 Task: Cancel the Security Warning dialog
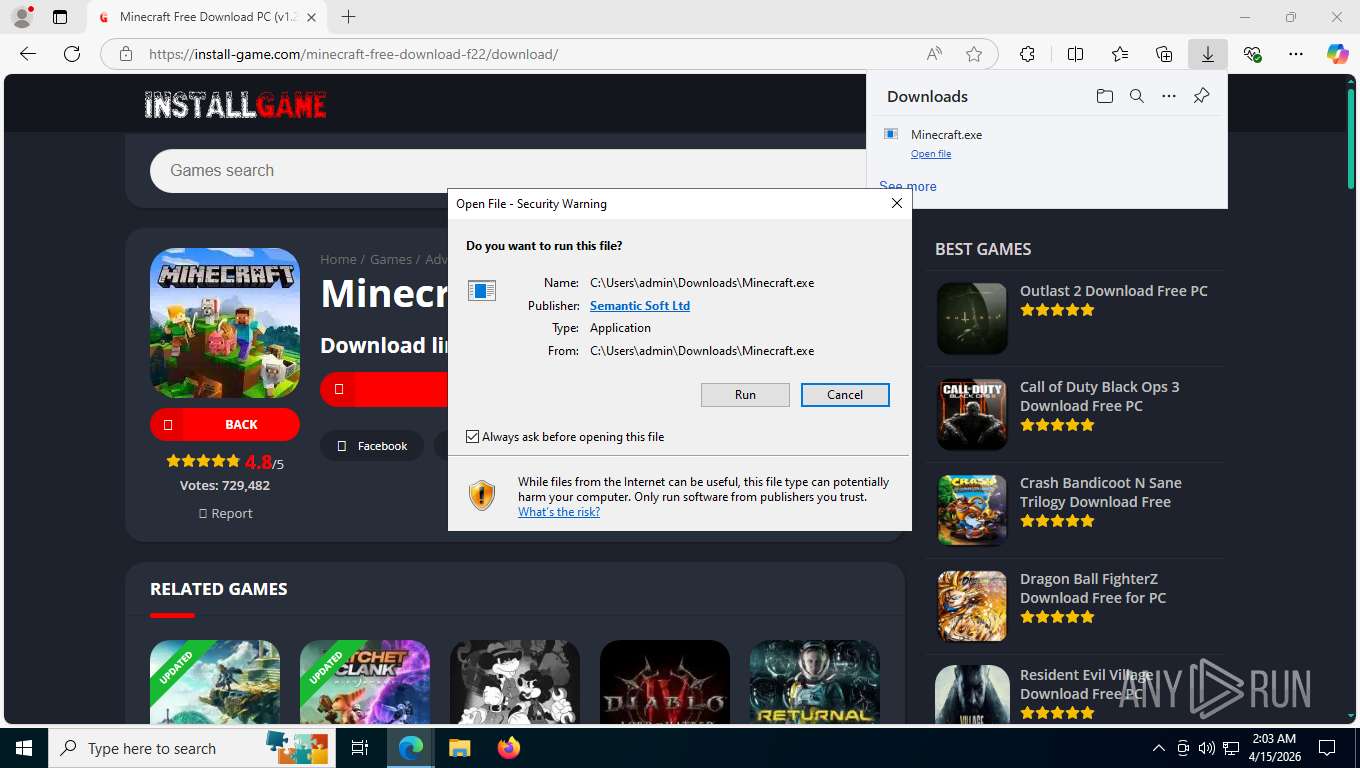point(845,395)
